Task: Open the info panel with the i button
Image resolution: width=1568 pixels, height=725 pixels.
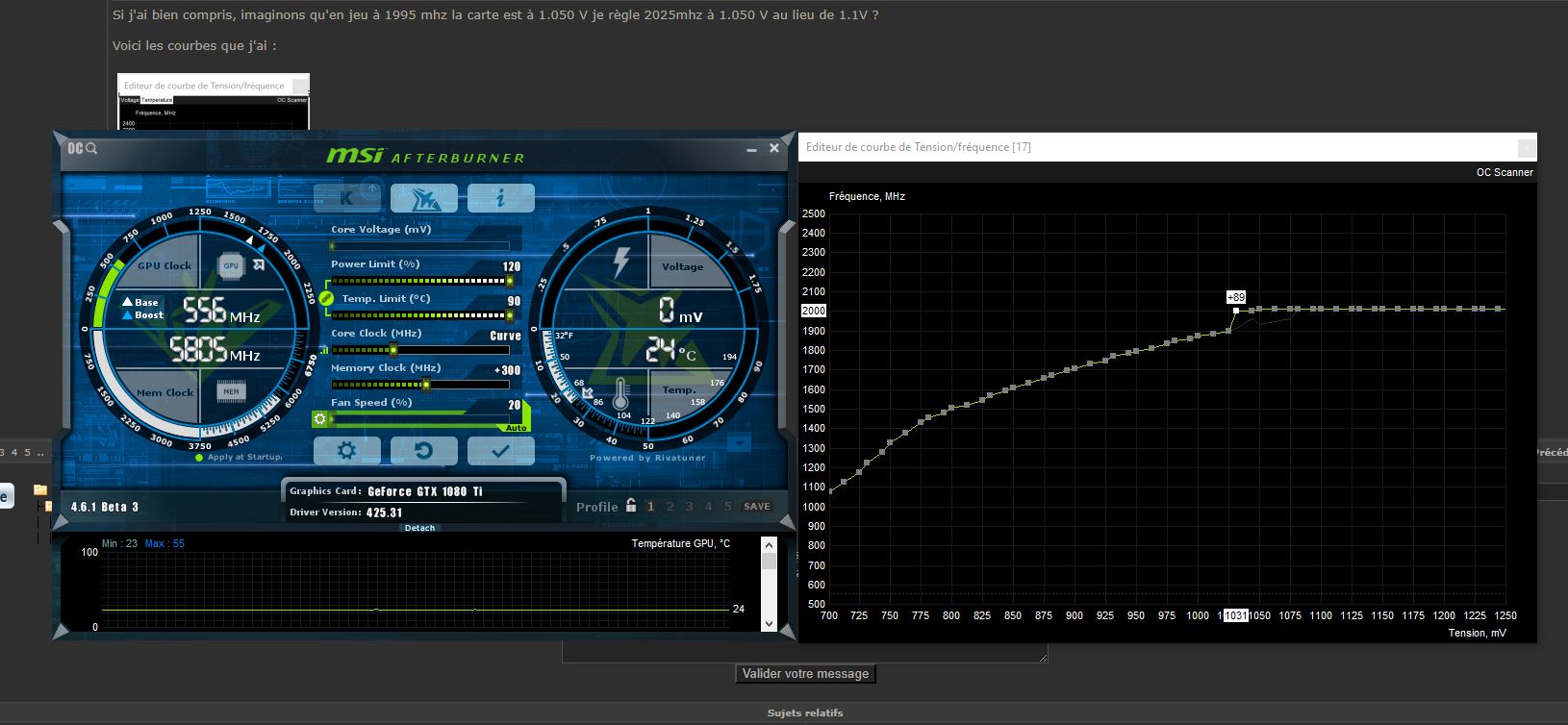Action: pyautogui.click(x=500, y=198)
